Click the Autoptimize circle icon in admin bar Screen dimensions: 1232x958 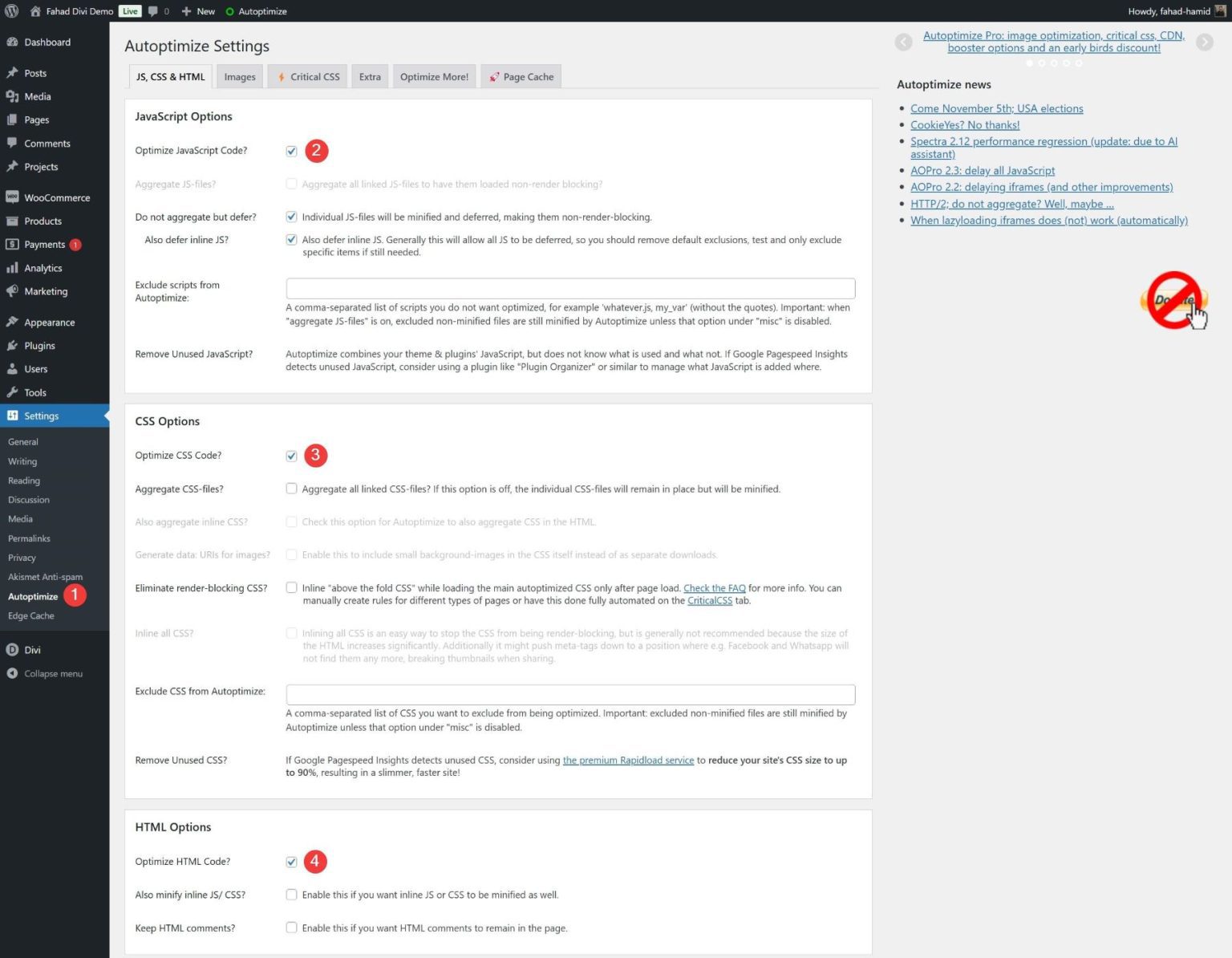pos(231,11)
